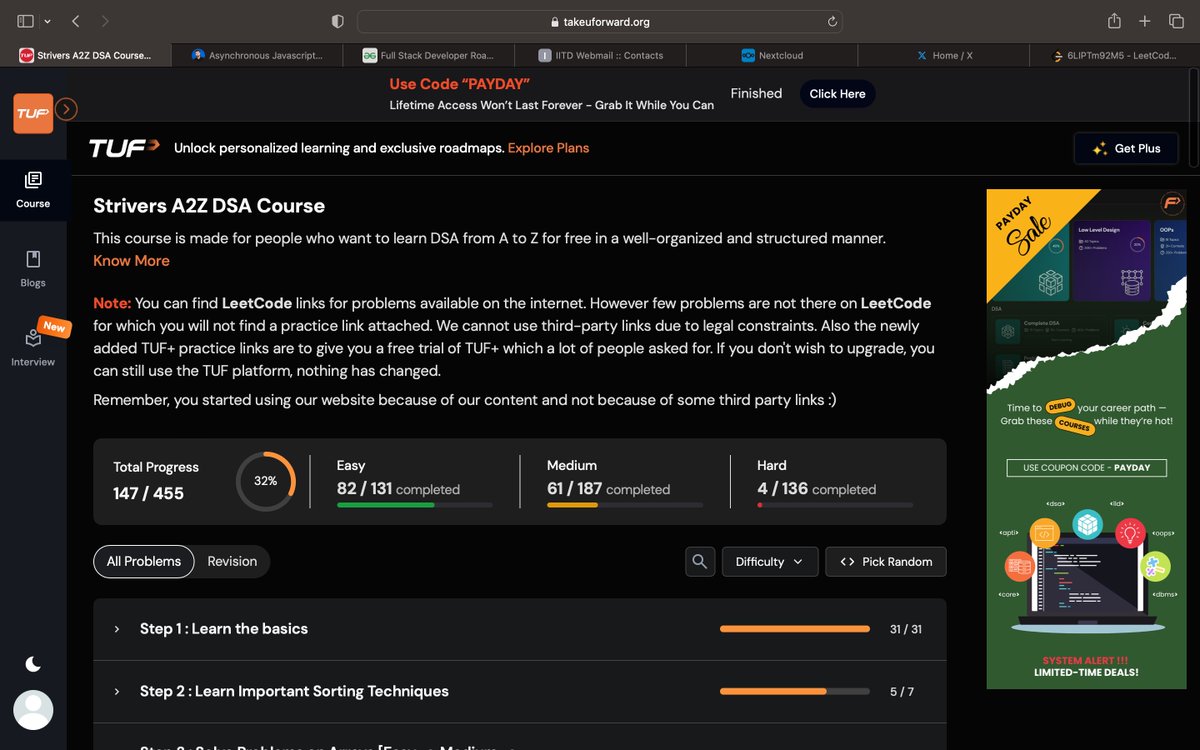Select the All Problems tab
Screen dimensions: 1200x750
pyautogui.click(x=144, y=561)
